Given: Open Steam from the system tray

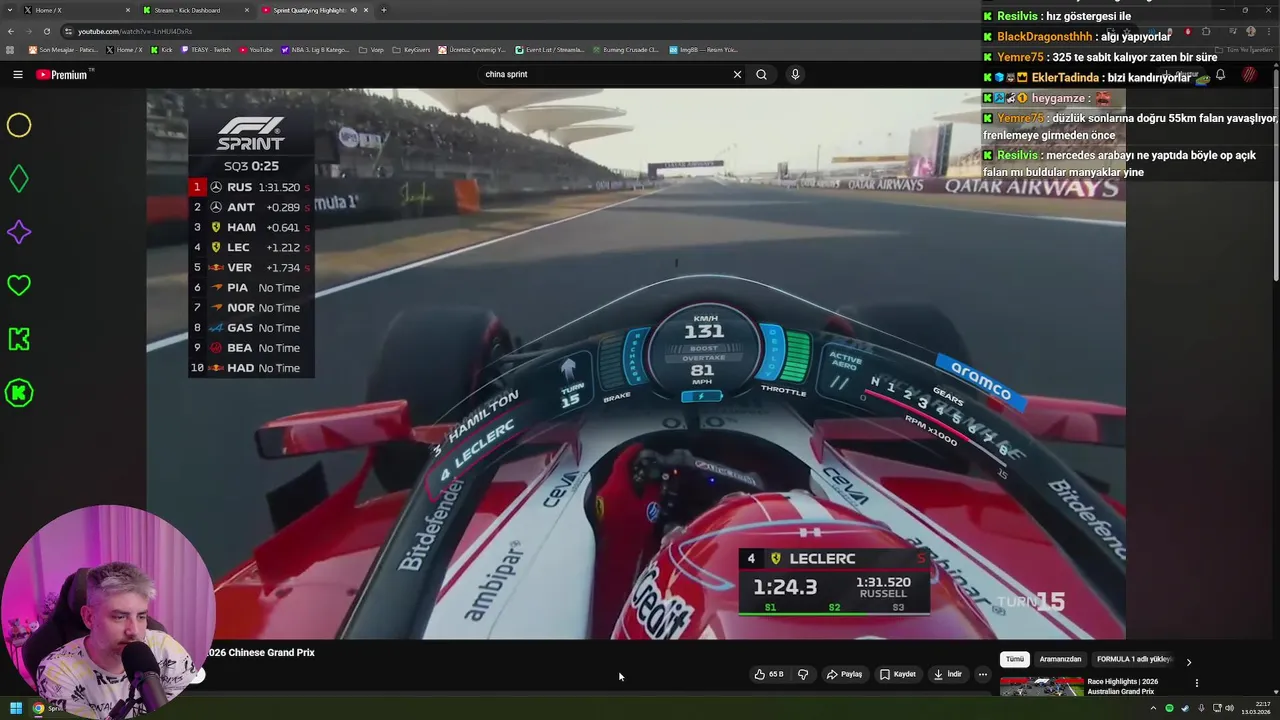Looking at the screenshot, I should point(1185,708).
